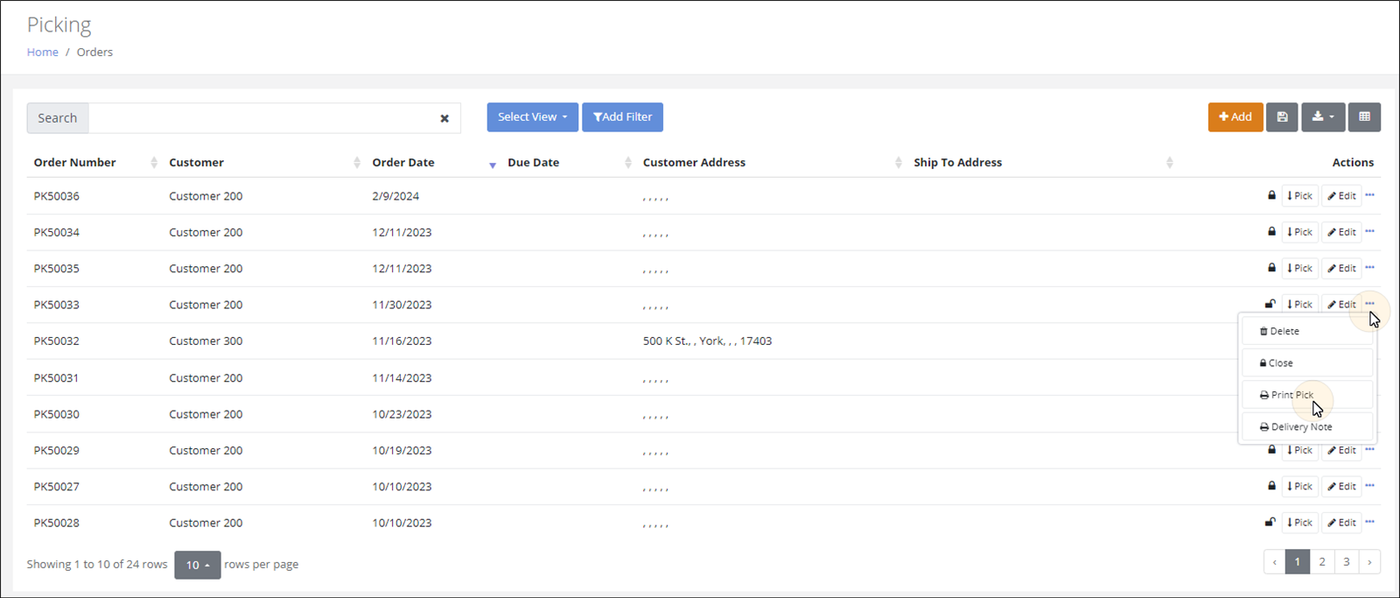Click the Edit button for PK50027

click(x=1342, y=486)
